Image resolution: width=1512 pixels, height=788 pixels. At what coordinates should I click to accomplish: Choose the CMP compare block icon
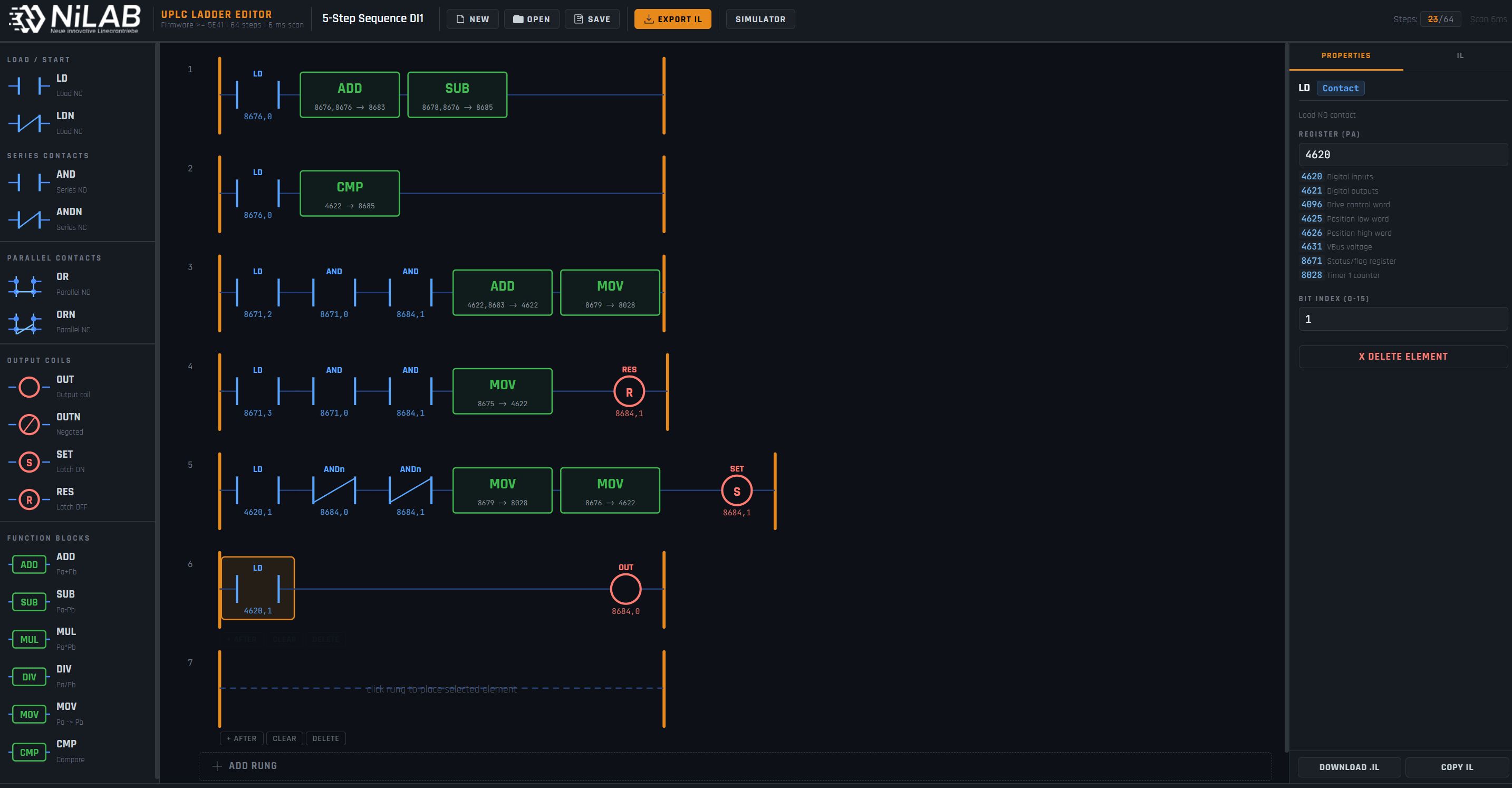[29, 752]
